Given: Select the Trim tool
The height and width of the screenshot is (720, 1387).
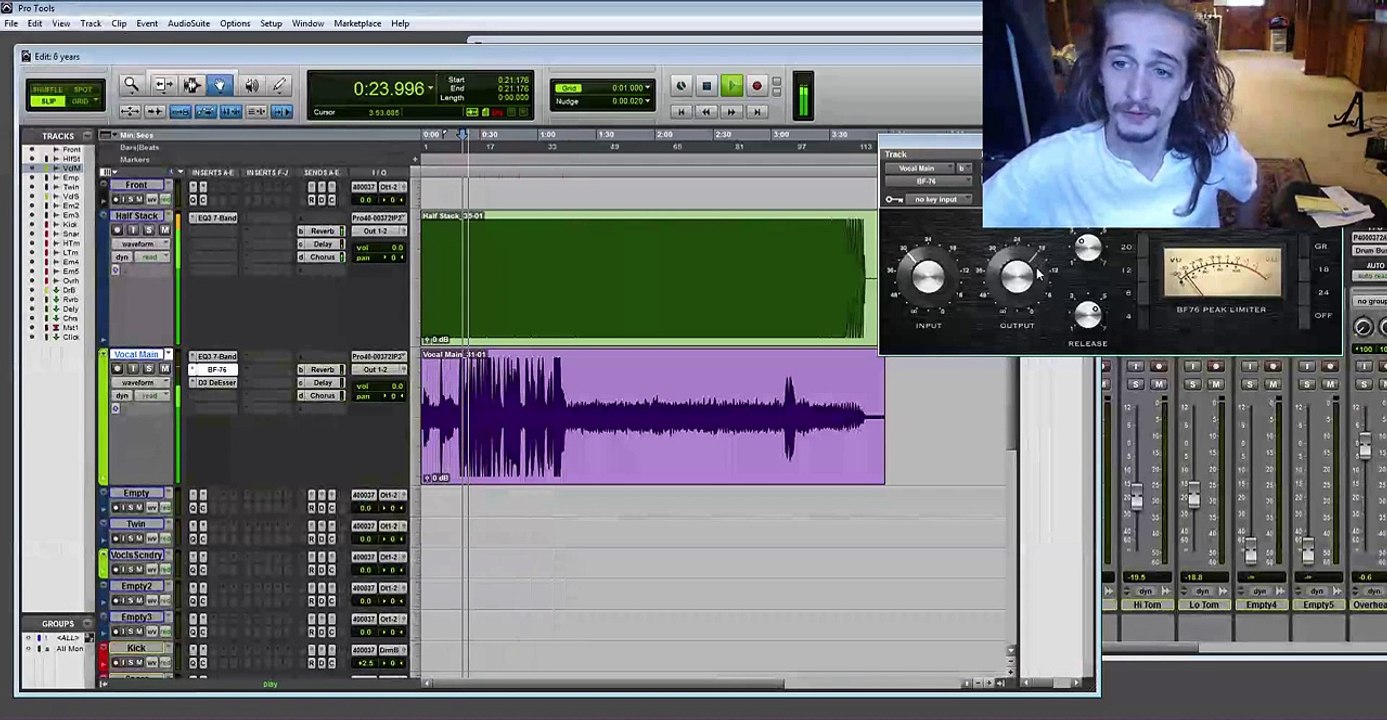Looking at the screenshot, I should [164, 86].
